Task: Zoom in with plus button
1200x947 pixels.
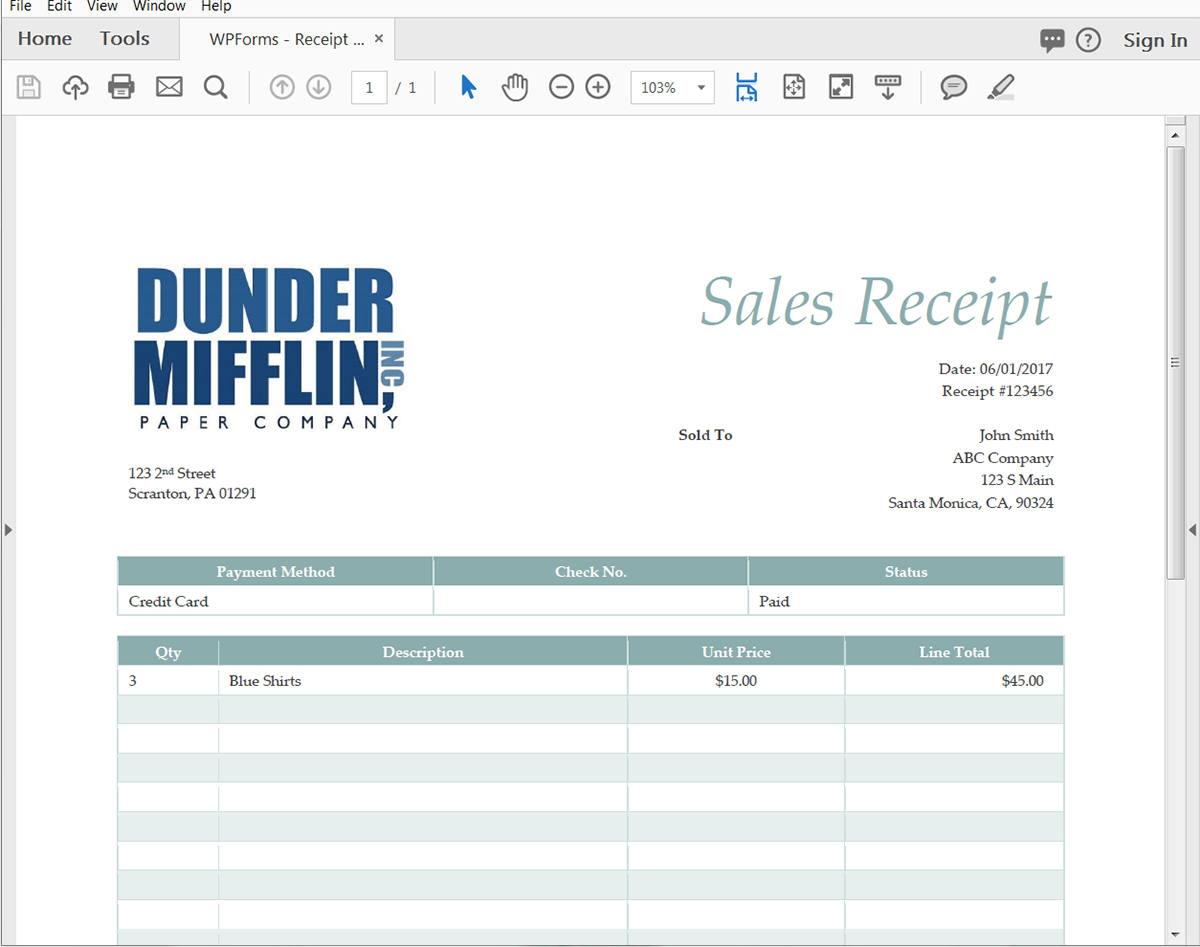Action: pos(597,87)
